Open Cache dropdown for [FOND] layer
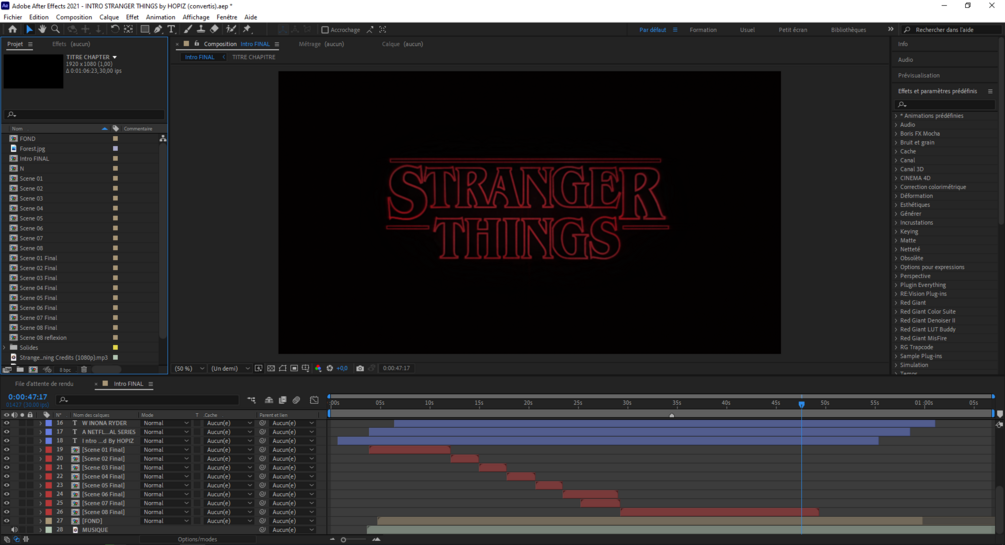Viewport: 1005px width, 545px height. 229,521
